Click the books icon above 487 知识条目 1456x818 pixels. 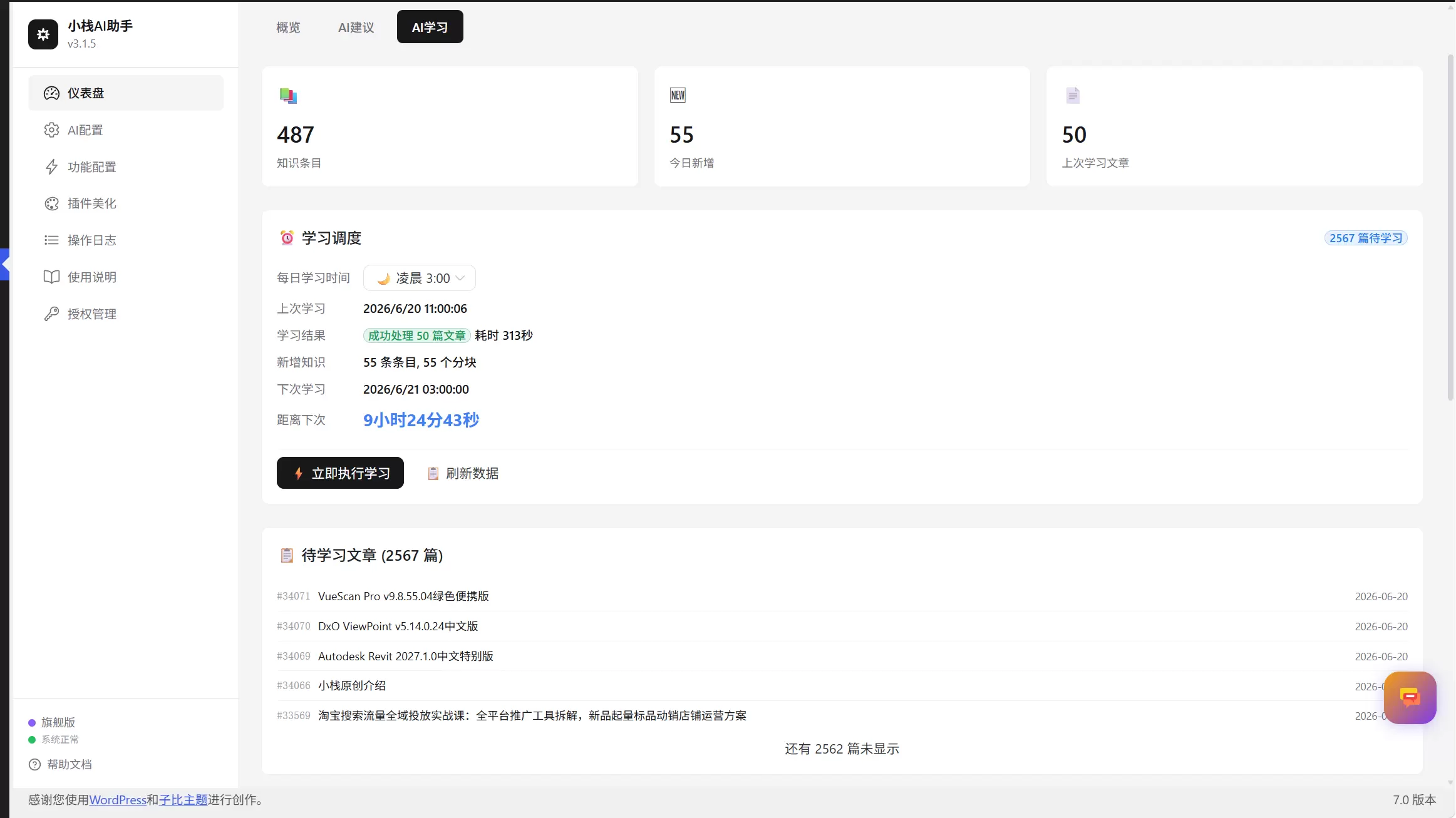[288, 96]
